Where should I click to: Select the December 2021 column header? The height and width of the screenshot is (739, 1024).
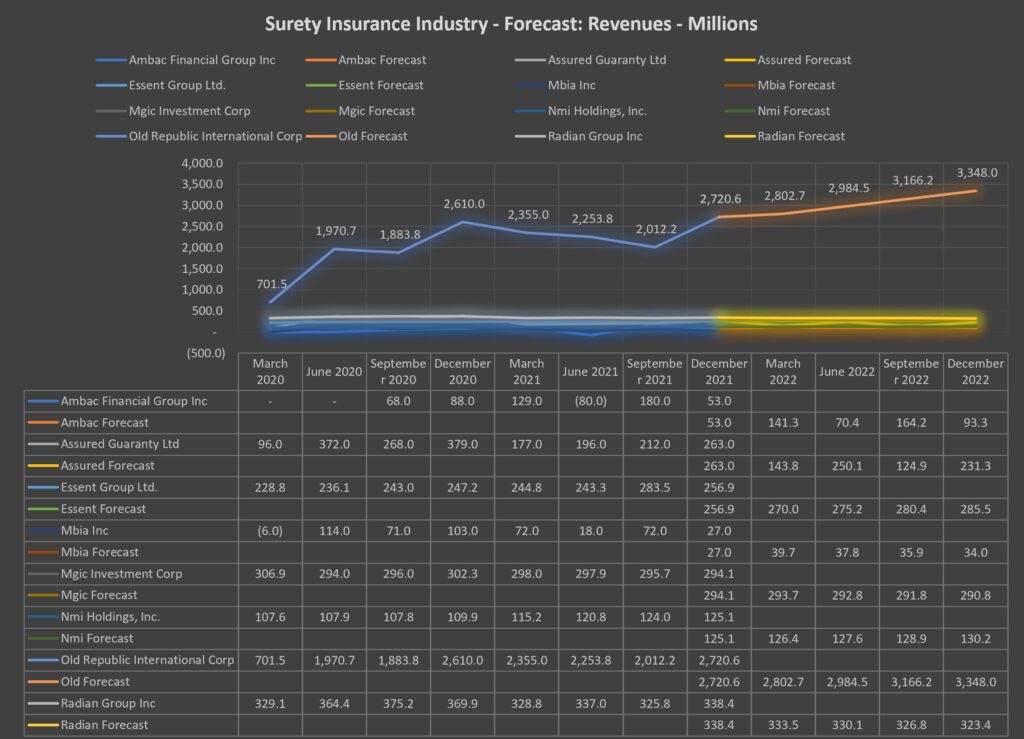pyautogui.click(x=719, y=370)
